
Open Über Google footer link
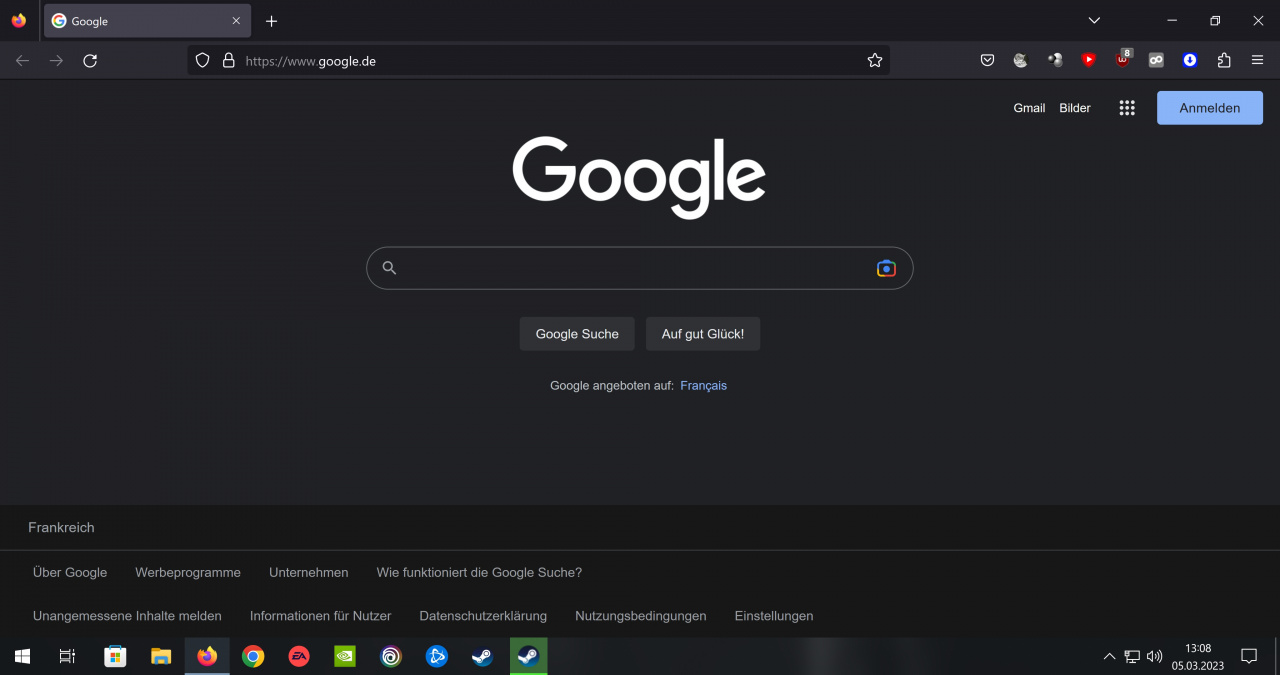pos(70,573)
